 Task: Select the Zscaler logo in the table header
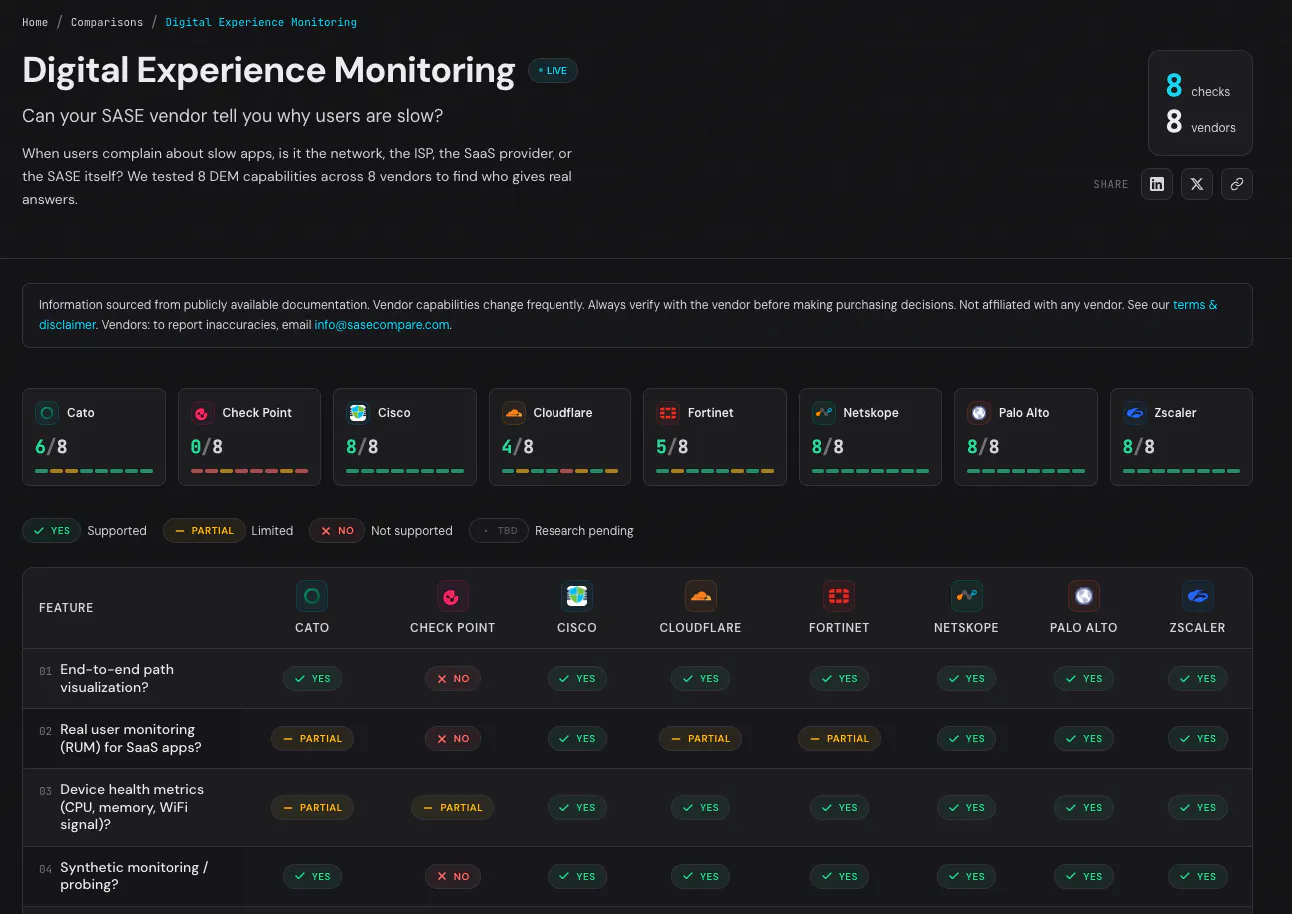coord(1198,597)
